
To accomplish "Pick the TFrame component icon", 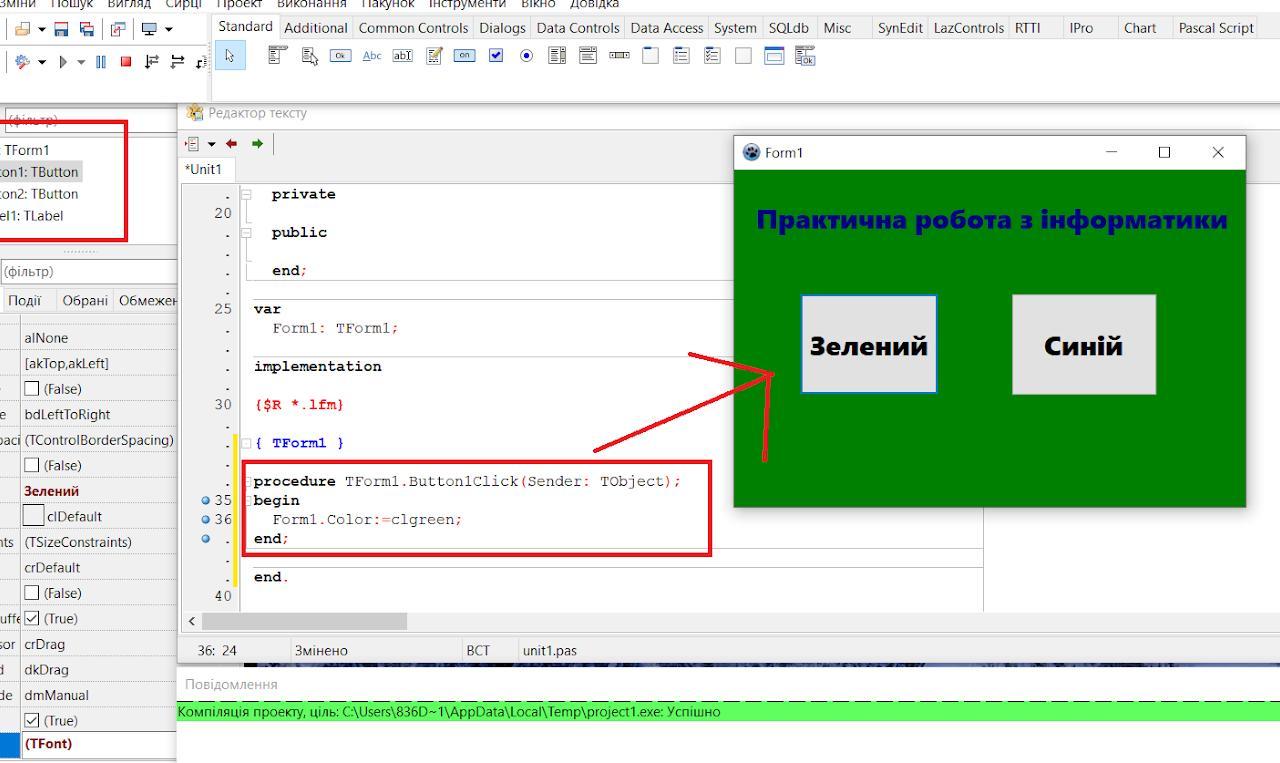I will click(774, 56).
